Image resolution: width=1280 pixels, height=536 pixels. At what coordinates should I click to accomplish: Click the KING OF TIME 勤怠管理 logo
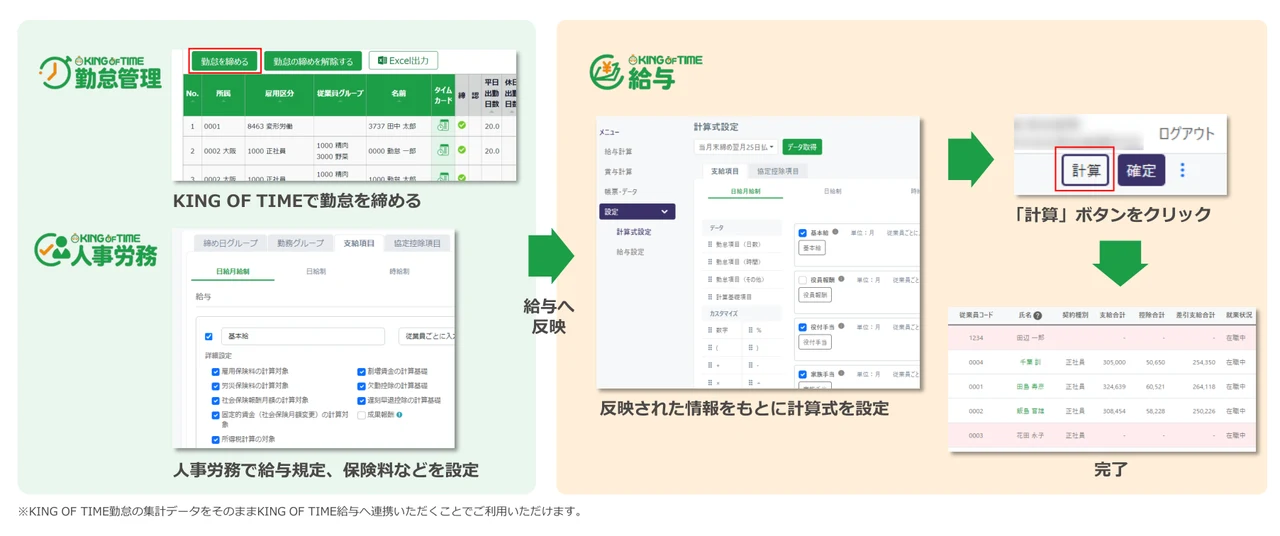tap(100, 71)
